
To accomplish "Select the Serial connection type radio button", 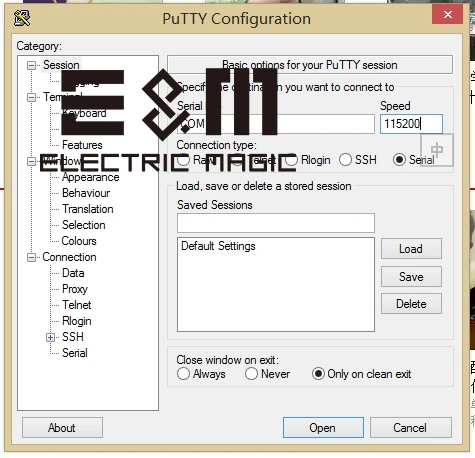I will click(x=399, y=160).
